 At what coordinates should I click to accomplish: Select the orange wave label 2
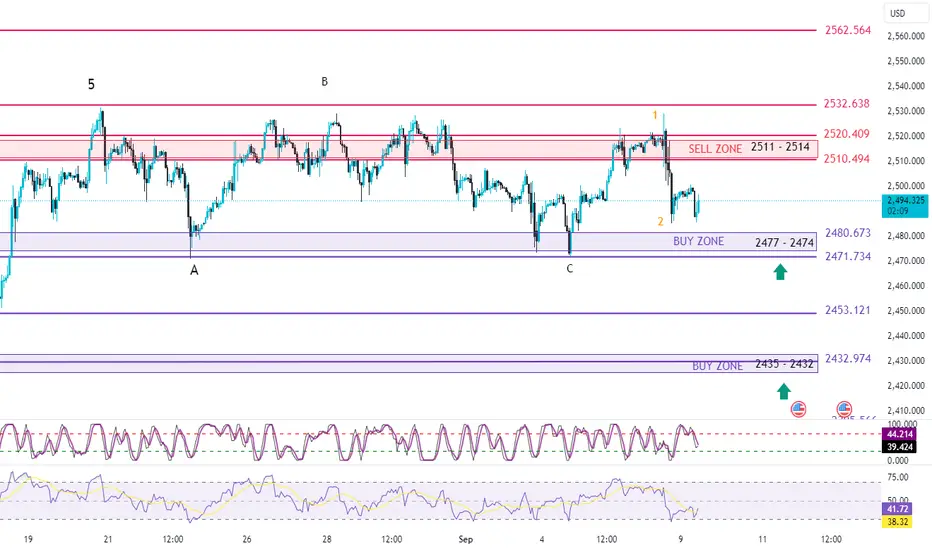click(660, 222)
